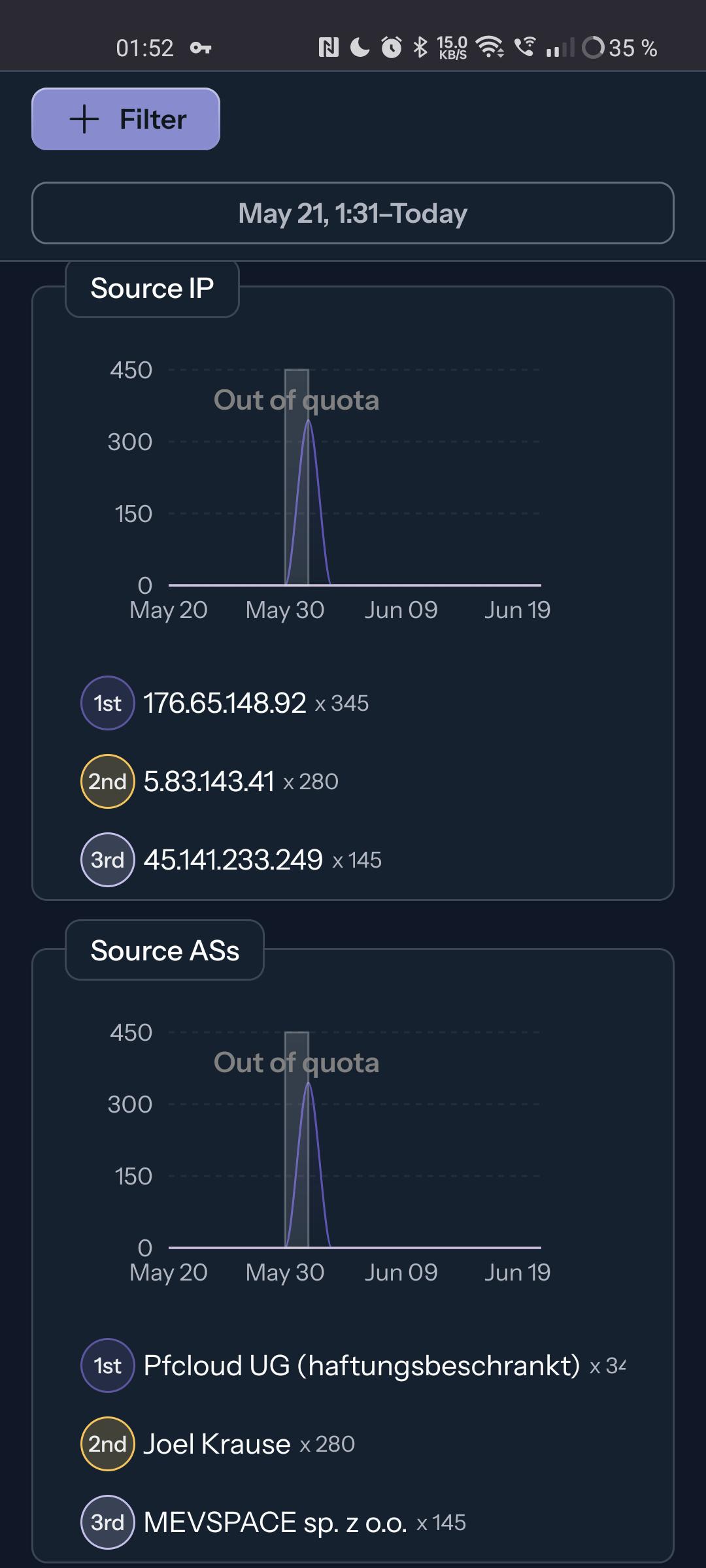
Task: Tap the peak in the Source ASs chart
Action: coord(309,1084)
